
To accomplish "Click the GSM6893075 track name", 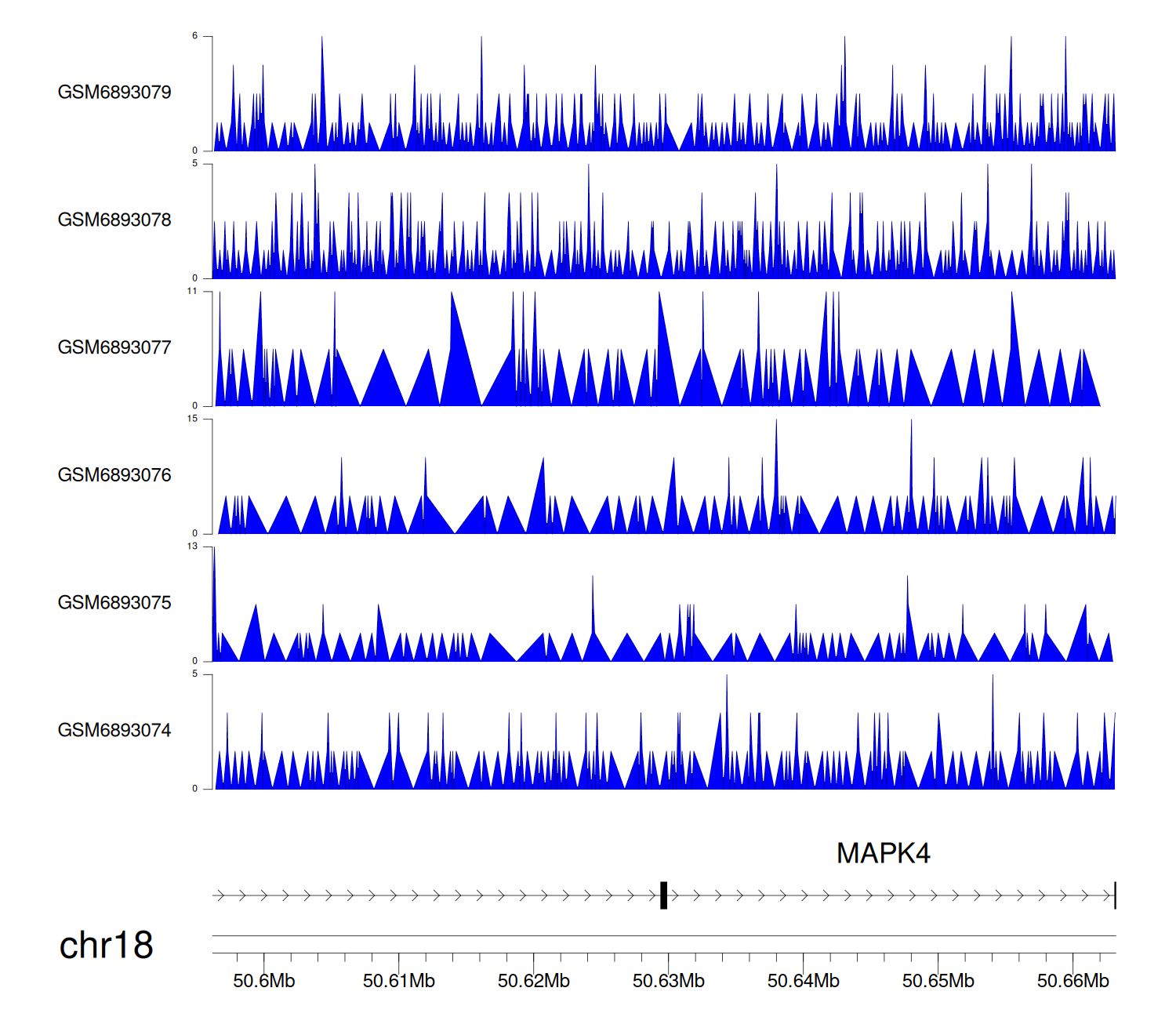I will (x=114, y=603).
